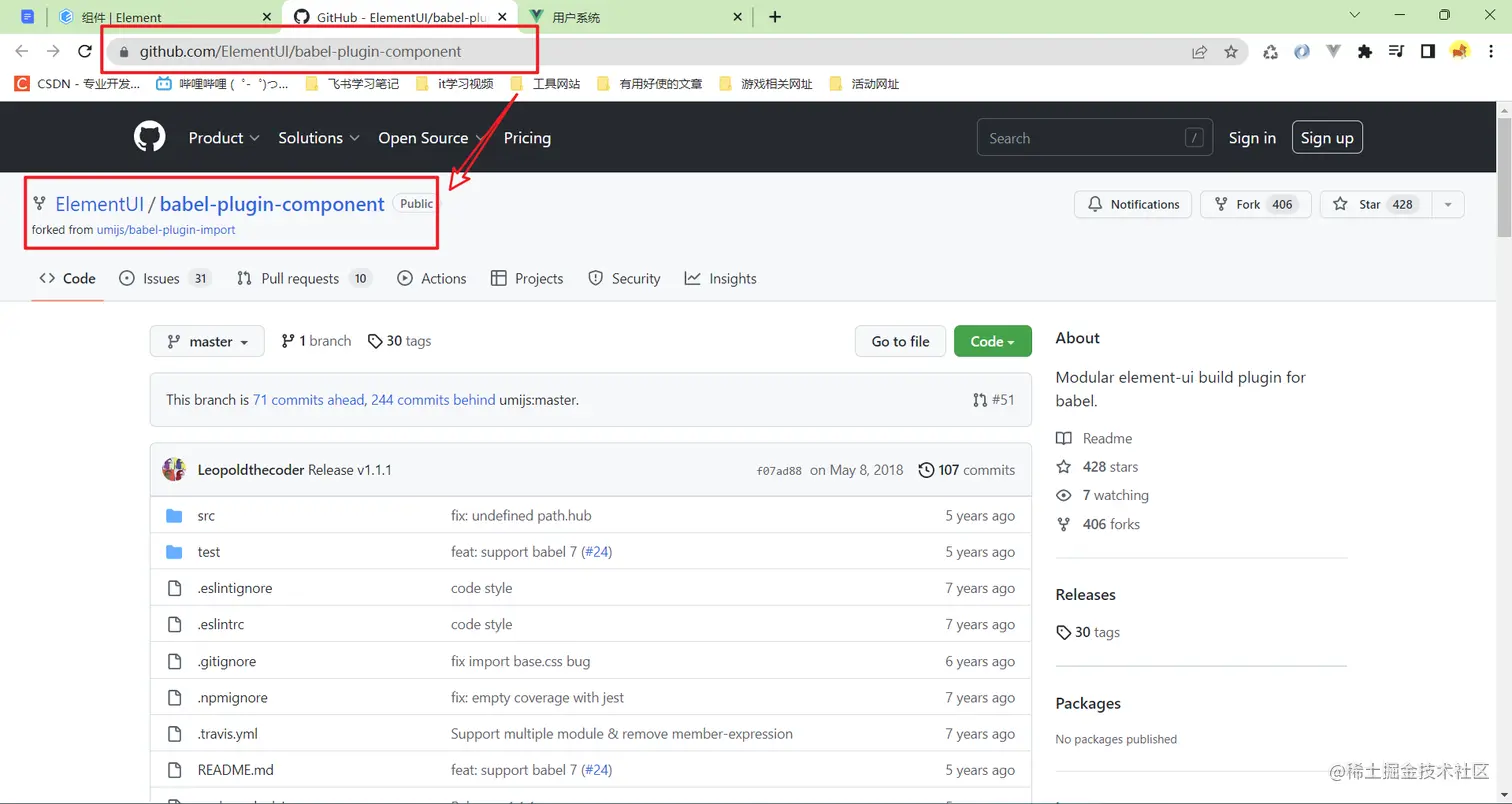The image size is (1512, 804).
Task: Open the ElementUI owner link
Action: coord(99,204)
